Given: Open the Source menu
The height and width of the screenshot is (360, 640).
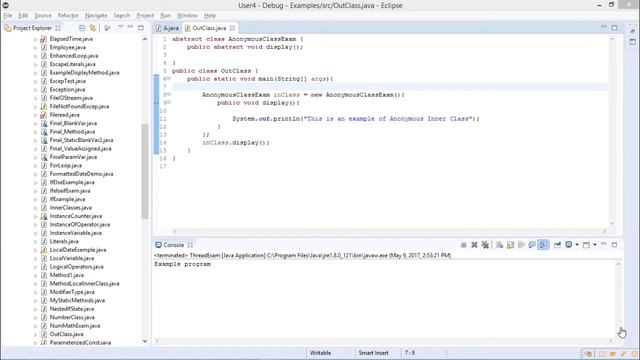Looking at the screenshot, I should [43, 16].
